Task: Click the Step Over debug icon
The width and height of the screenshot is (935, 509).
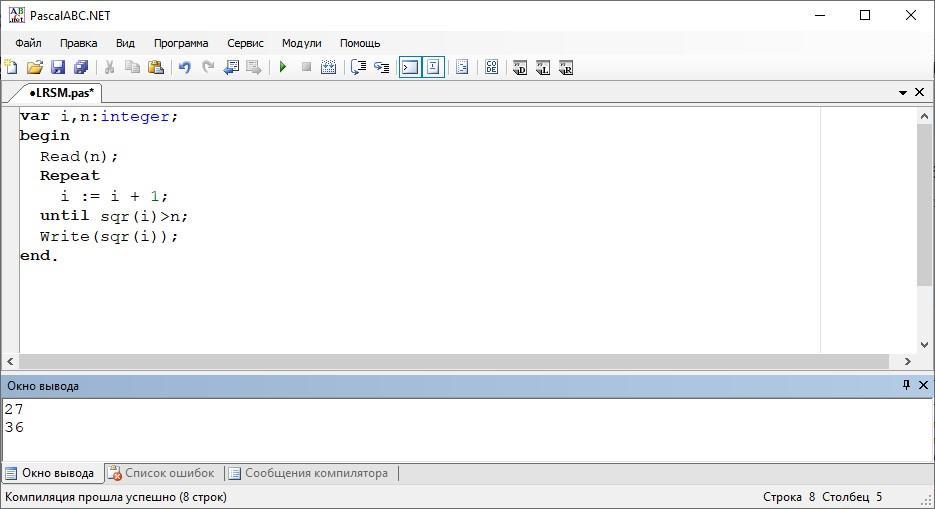Action: tap(358, 67)
